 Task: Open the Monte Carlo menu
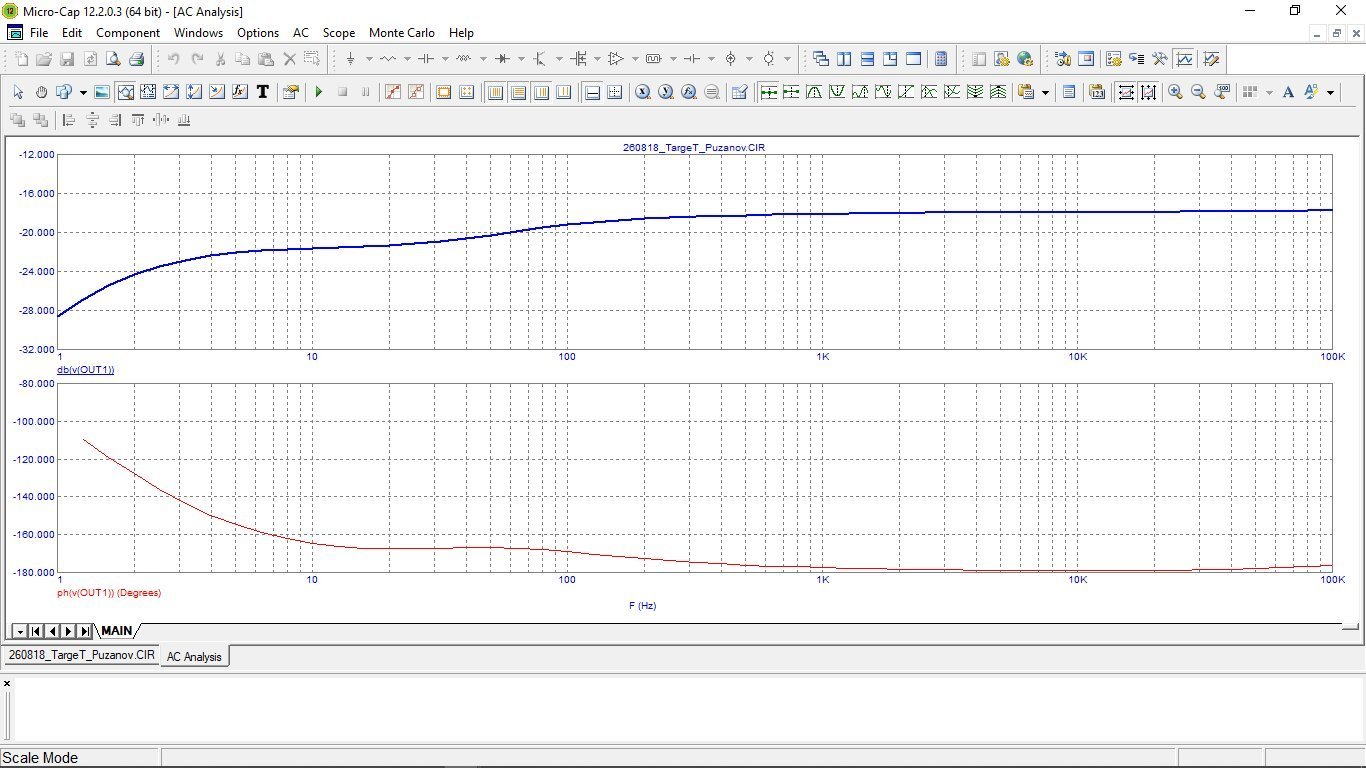coord(402,32)
